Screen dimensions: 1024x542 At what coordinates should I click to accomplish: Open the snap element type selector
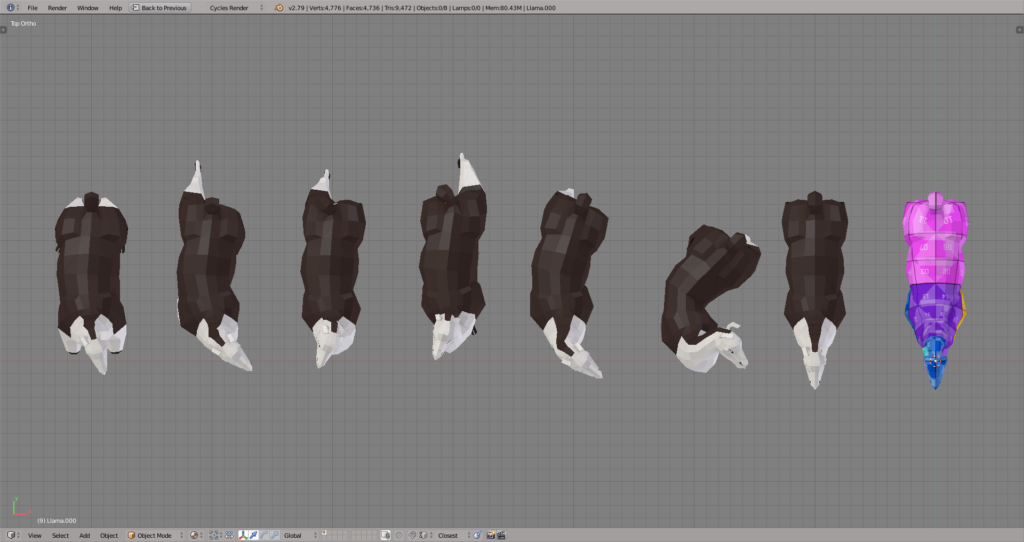point(426,535)
